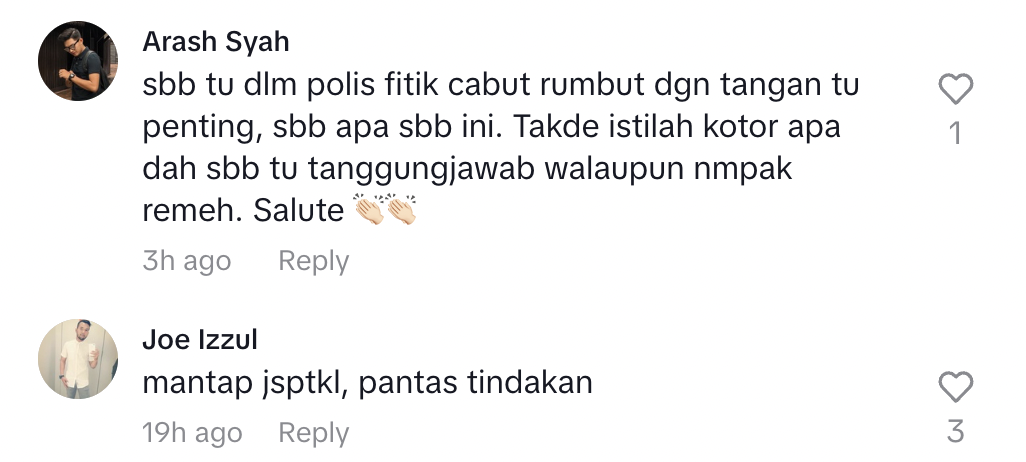1026x462 pixels.
Task: Open Arash Syah's profile picture
Action: click(x=78, y=61)
